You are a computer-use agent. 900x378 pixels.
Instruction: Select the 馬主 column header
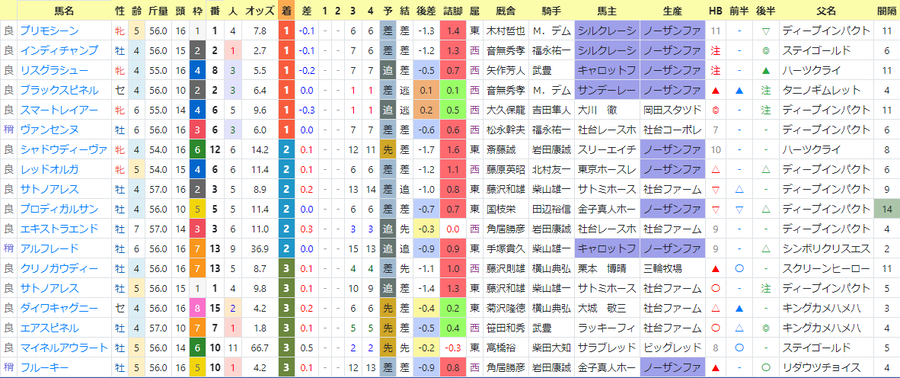tap(606, 11)
